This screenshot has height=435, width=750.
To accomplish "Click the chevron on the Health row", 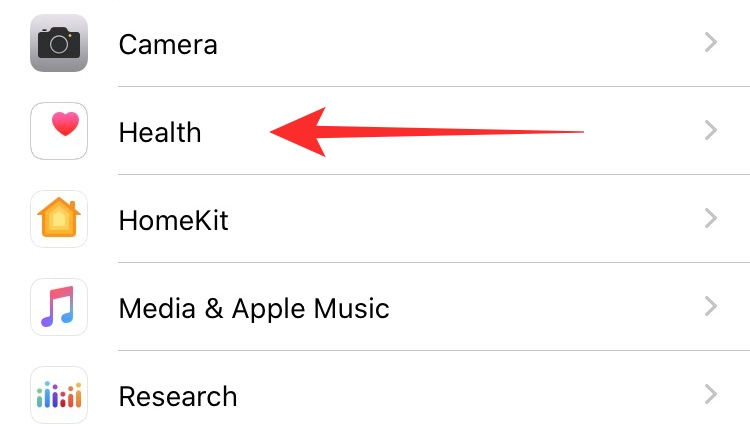I will pyautogui.click(x=711, y=131).
